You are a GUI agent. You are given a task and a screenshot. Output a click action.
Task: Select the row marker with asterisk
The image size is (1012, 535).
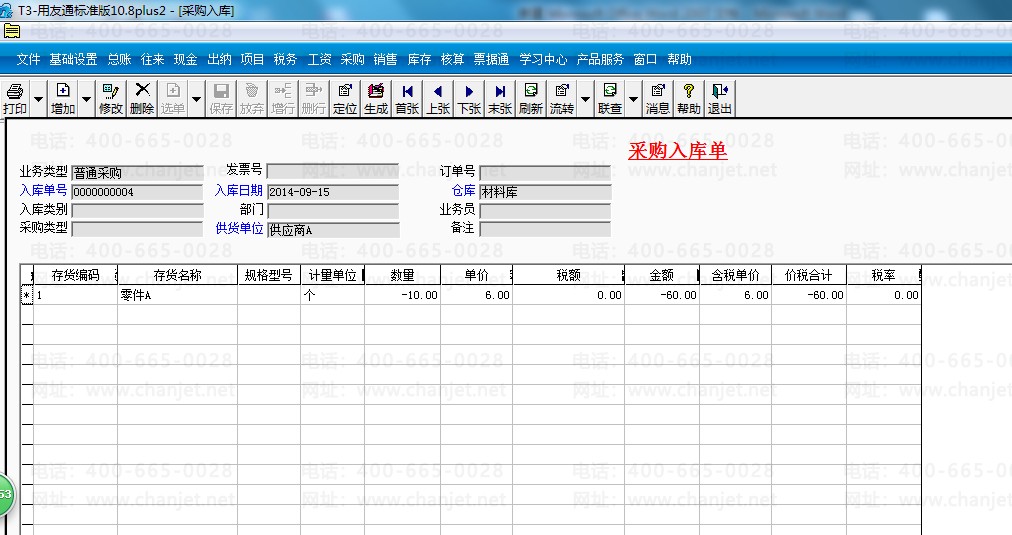pos(26,296)
